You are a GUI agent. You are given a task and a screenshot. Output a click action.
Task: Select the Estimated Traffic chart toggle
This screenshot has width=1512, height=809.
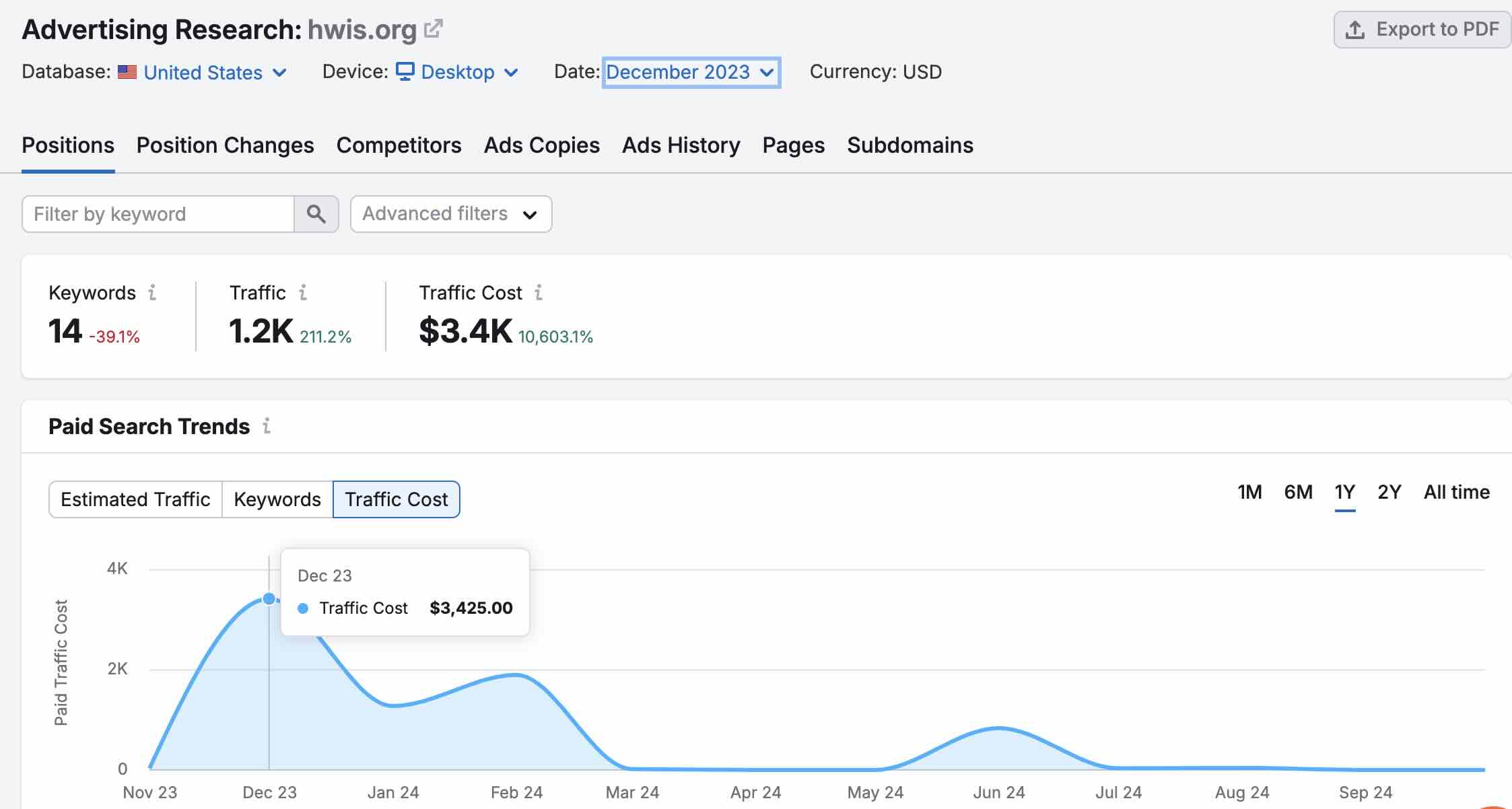[x=135, y=499]
